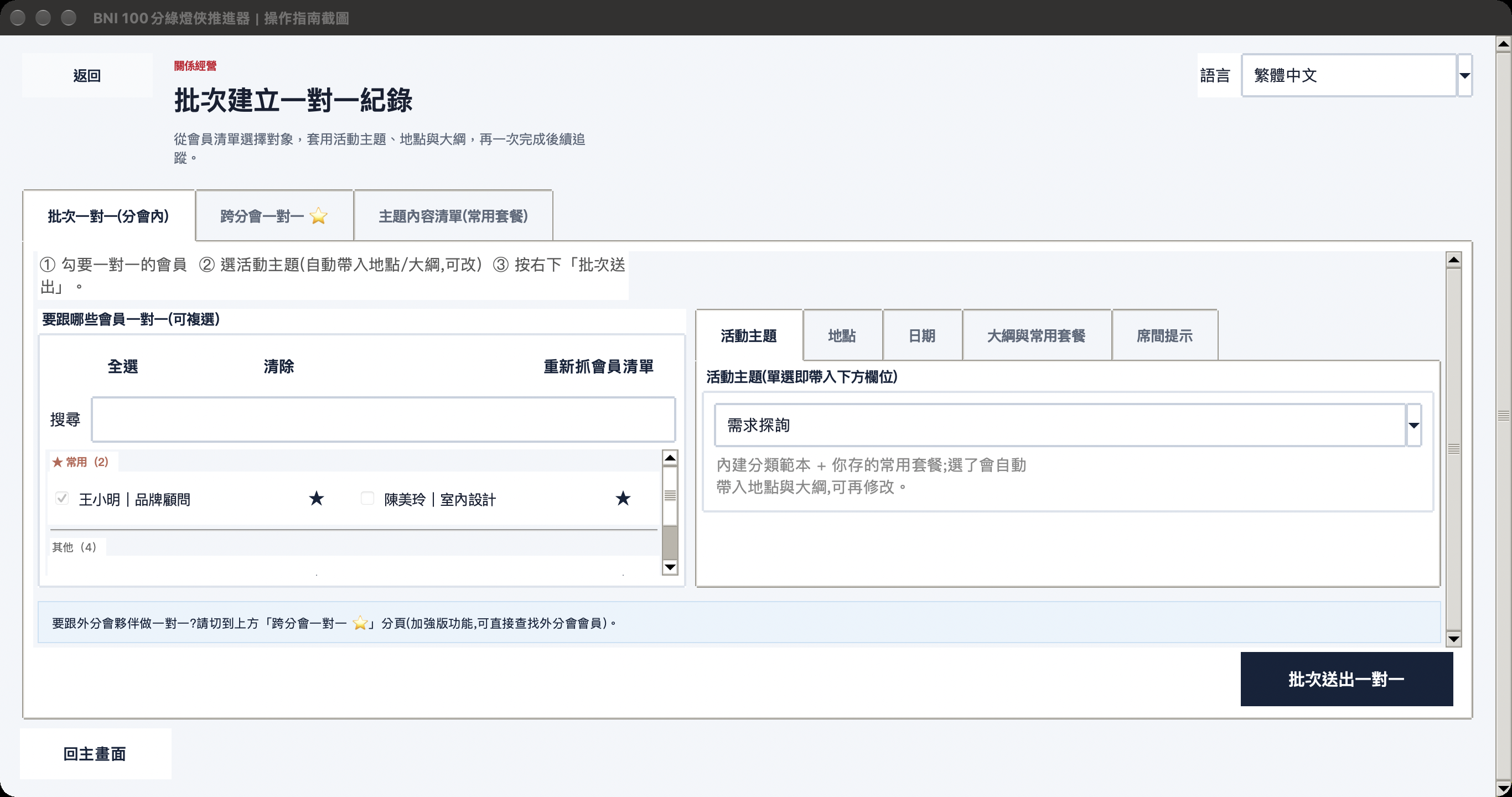1512x797 pixels.
Task: Open the 主題內容清單(常用套餐) tab
Action: [x=453, y=216]
